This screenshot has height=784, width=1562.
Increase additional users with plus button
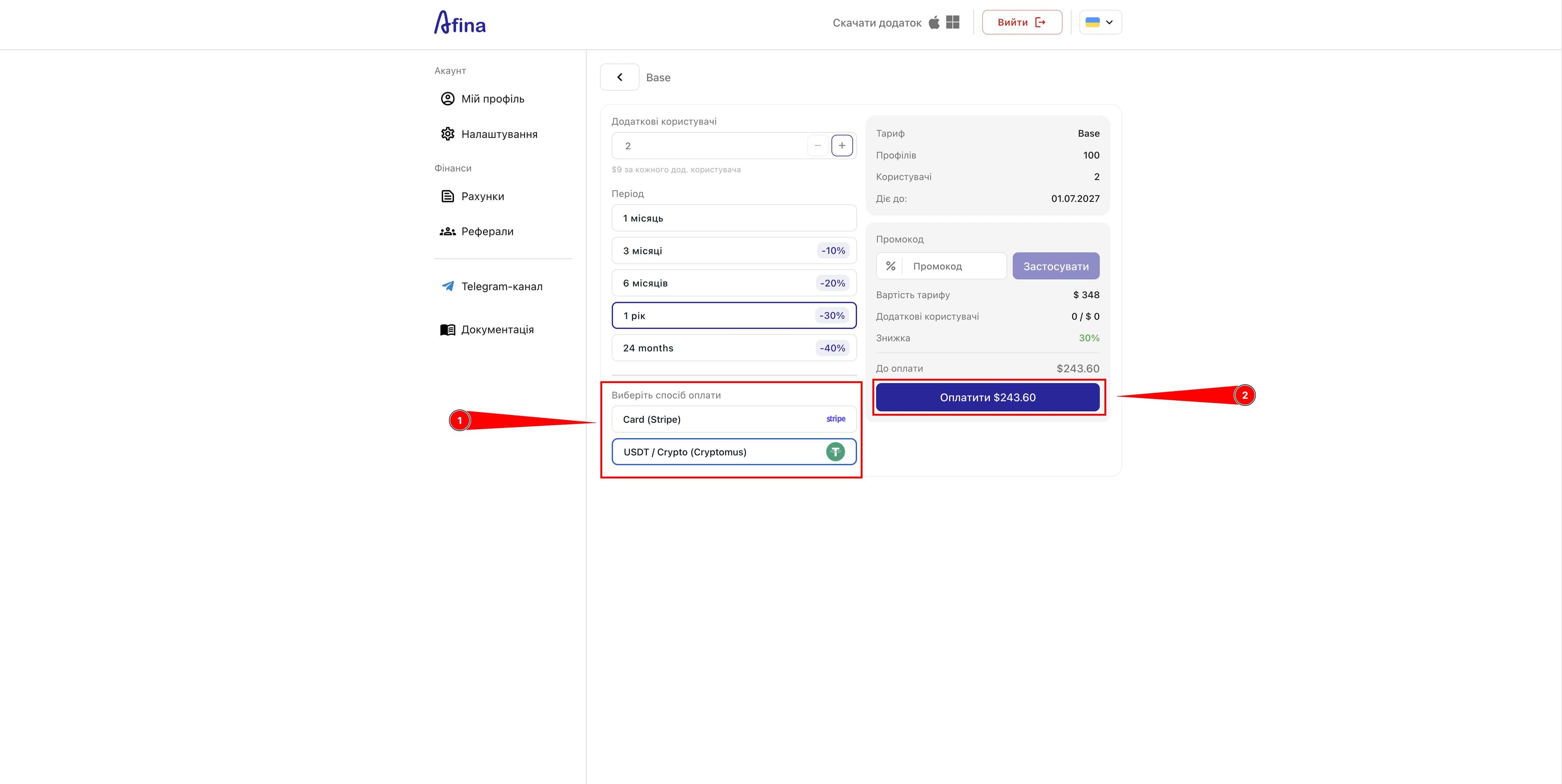click(842, 146)
